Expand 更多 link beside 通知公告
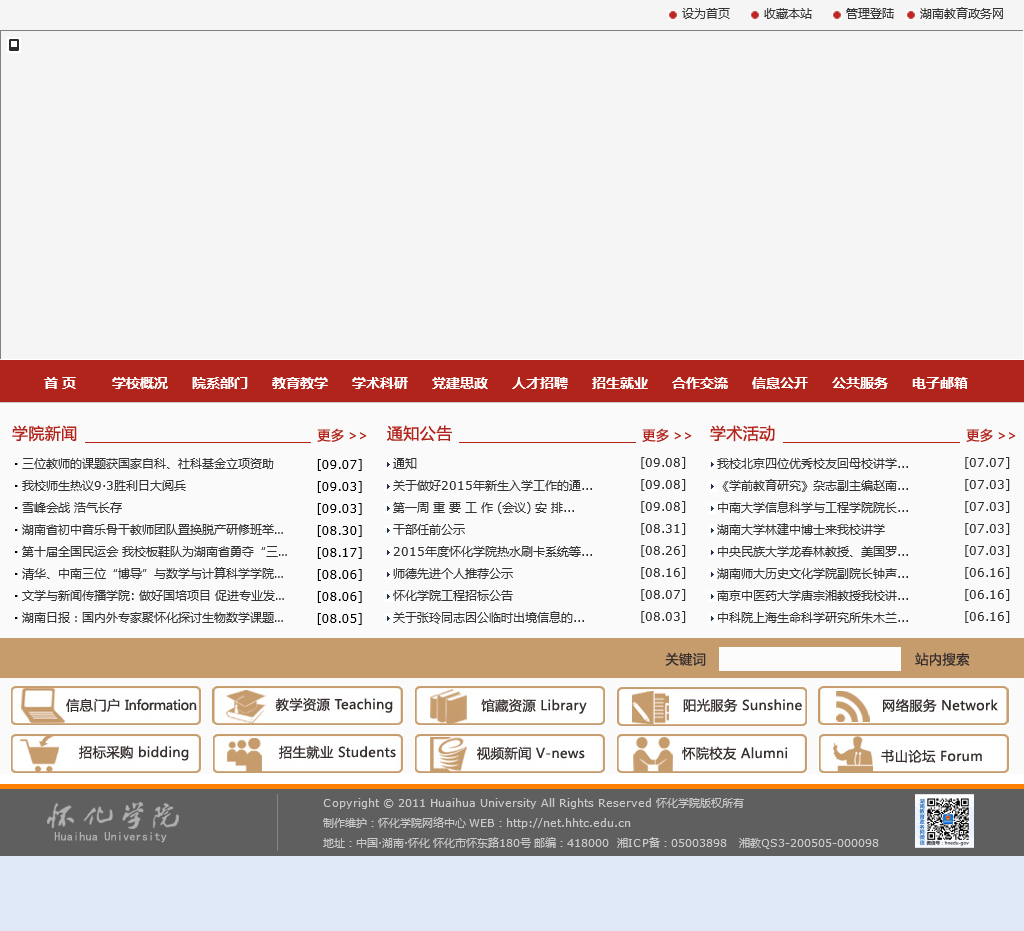This screenshot has height=931, width=1024. (x=666, y=436)
